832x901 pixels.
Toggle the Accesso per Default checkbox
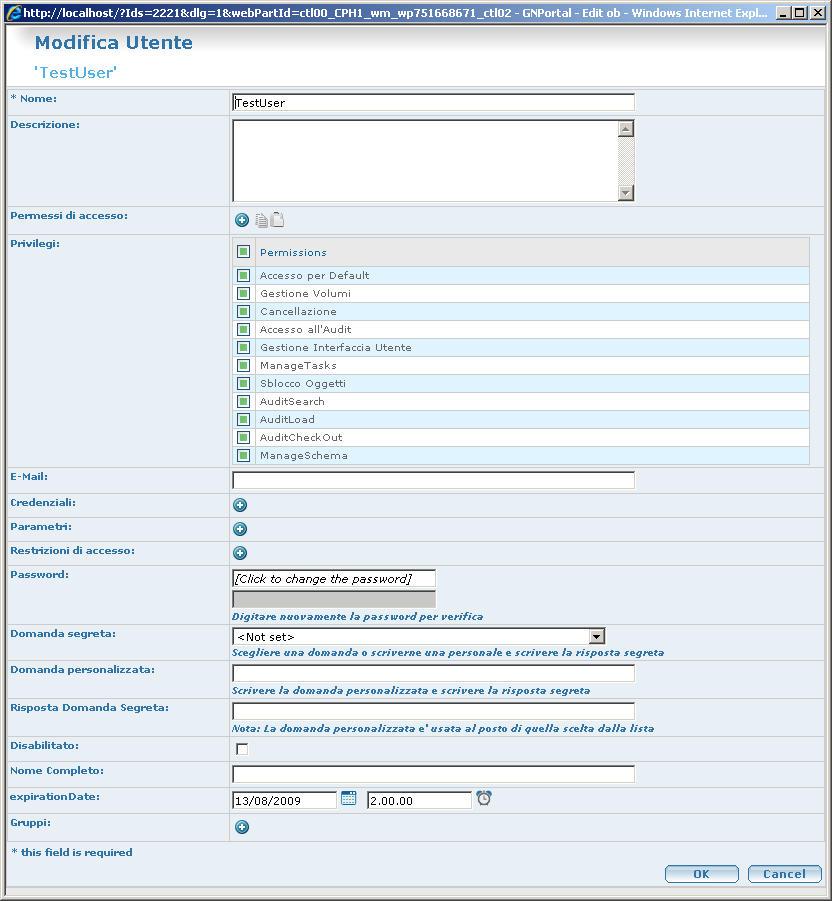[x=244, y=275]
